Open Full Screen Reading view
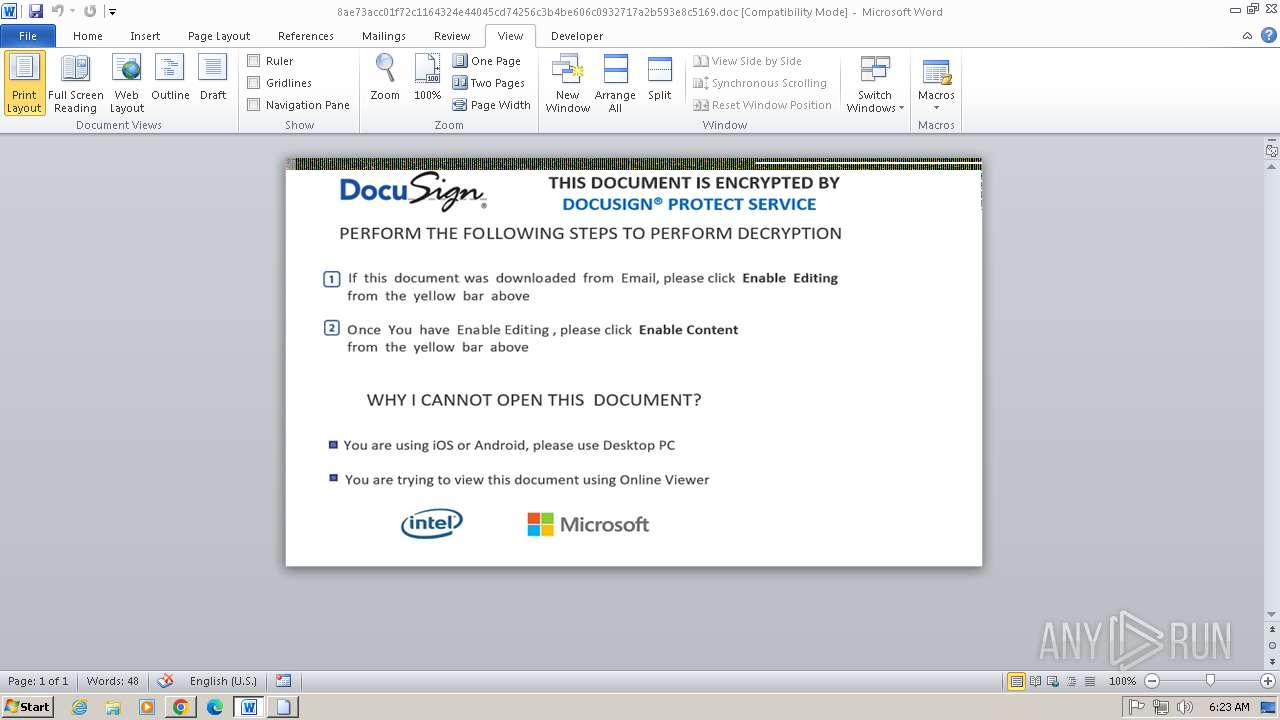This screenshot has height=720, width=1280. point(76,83)
